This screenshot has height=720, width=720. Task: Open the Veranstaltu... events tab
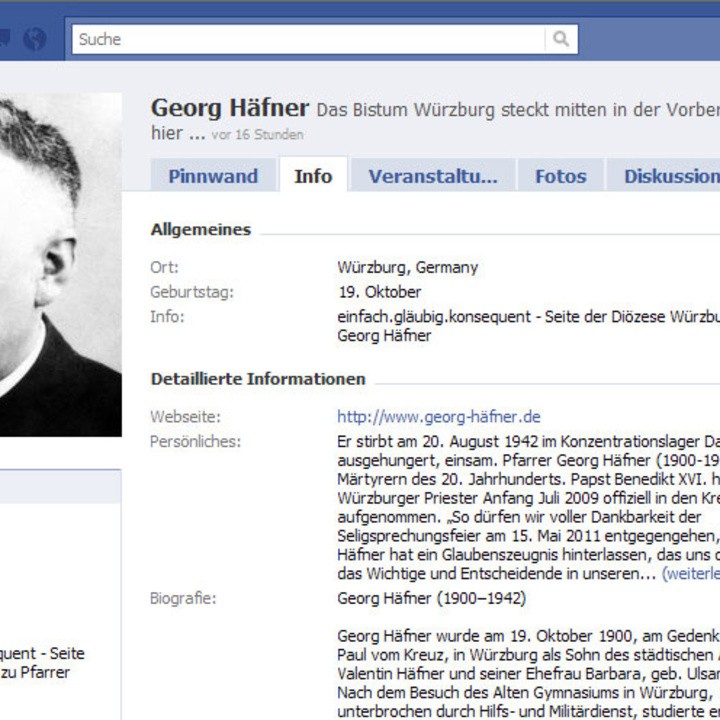click(x=433, y=176)
